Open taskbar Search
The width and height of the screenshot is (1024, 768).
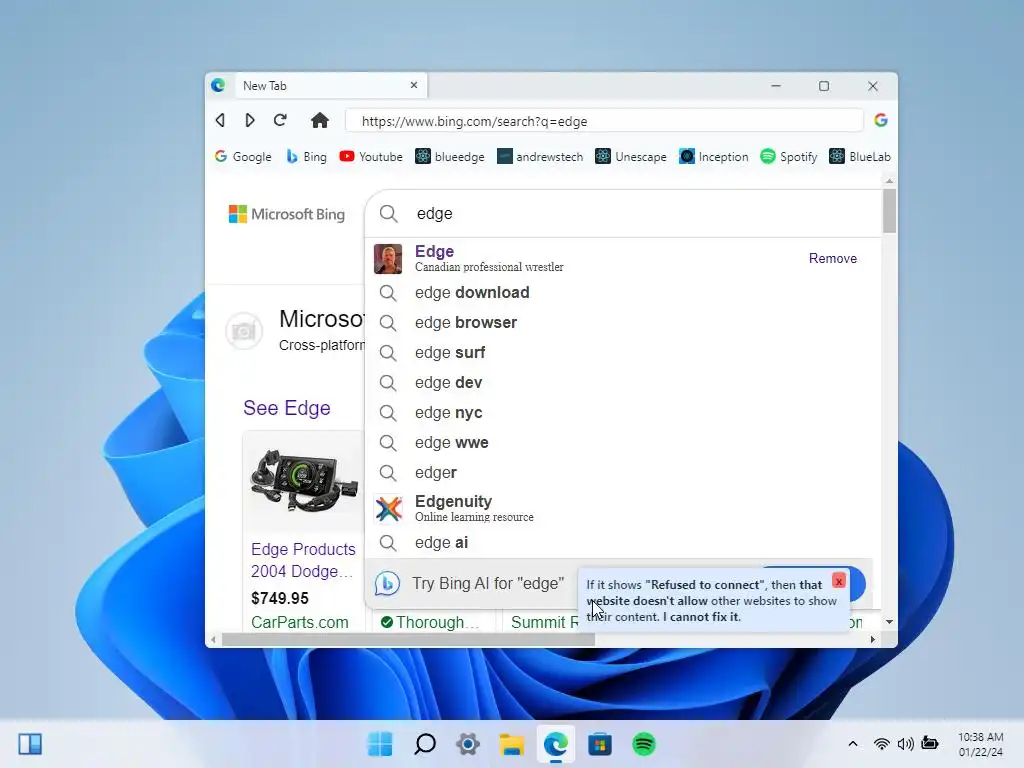coord(424,744)
